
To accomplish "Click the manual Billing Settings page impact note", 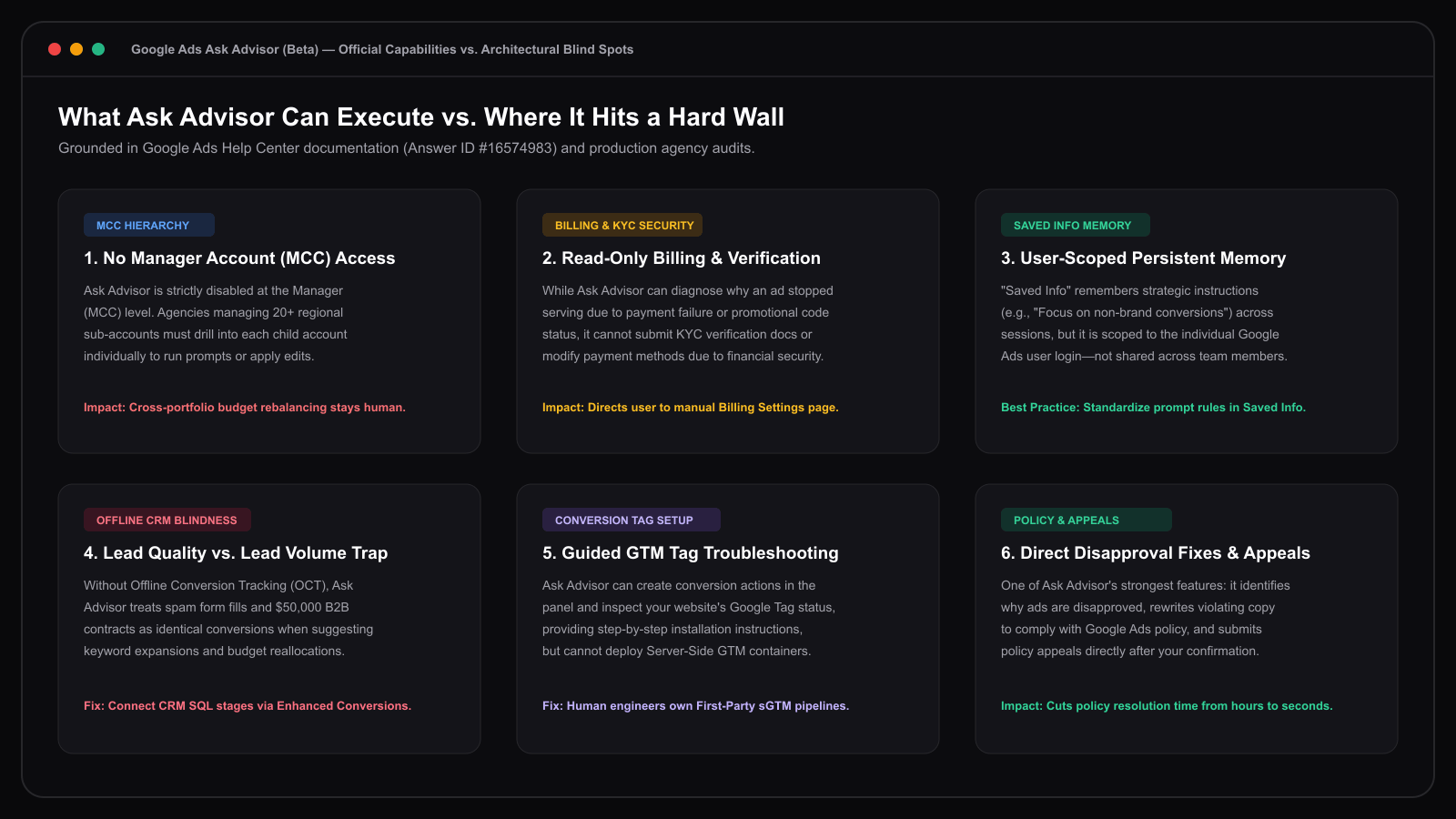I will (691, 408).
